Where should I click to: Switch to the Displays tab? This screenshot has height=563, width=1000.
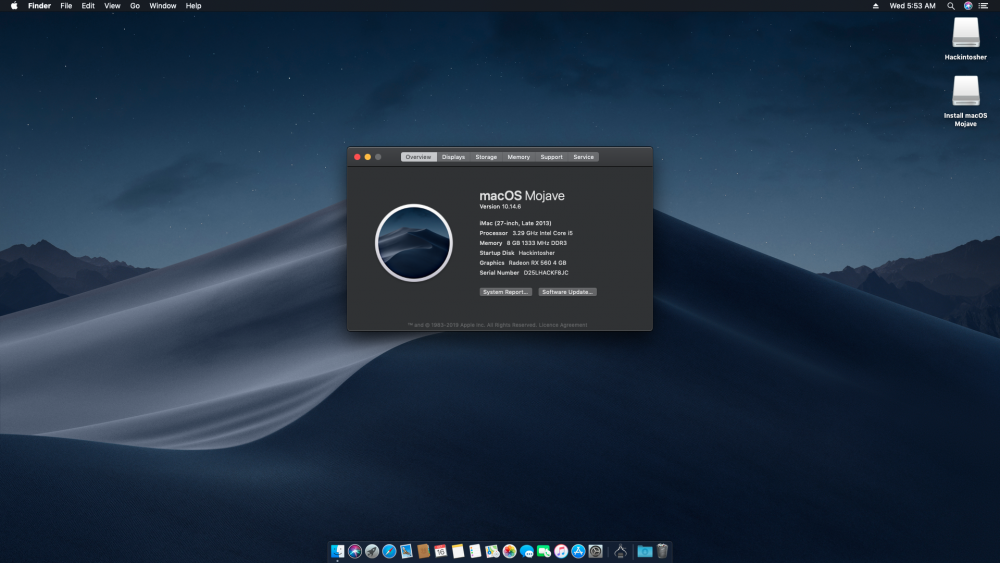(x=453, y=157)
